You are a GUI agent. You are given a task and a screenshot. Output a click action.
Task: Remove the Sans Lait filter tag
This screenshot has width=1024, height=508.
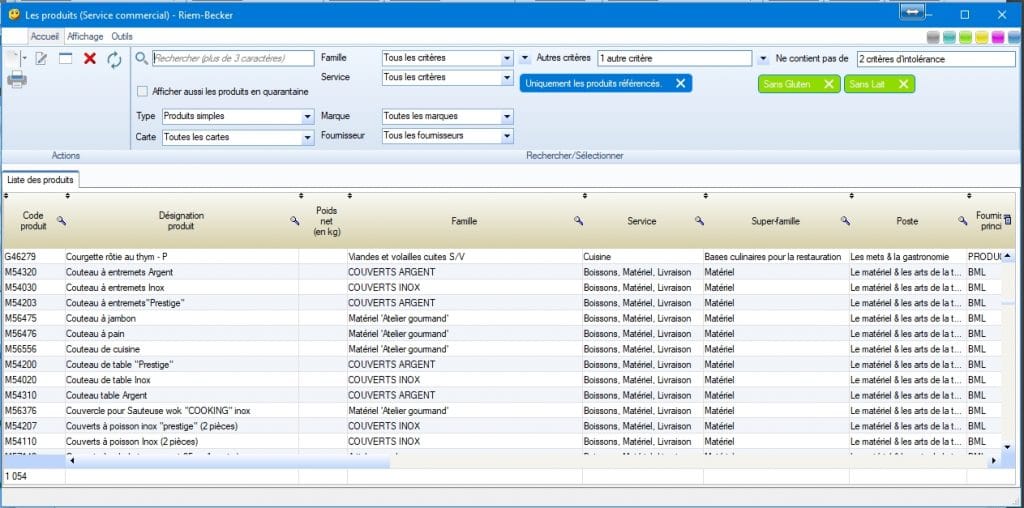coord(903,84)
